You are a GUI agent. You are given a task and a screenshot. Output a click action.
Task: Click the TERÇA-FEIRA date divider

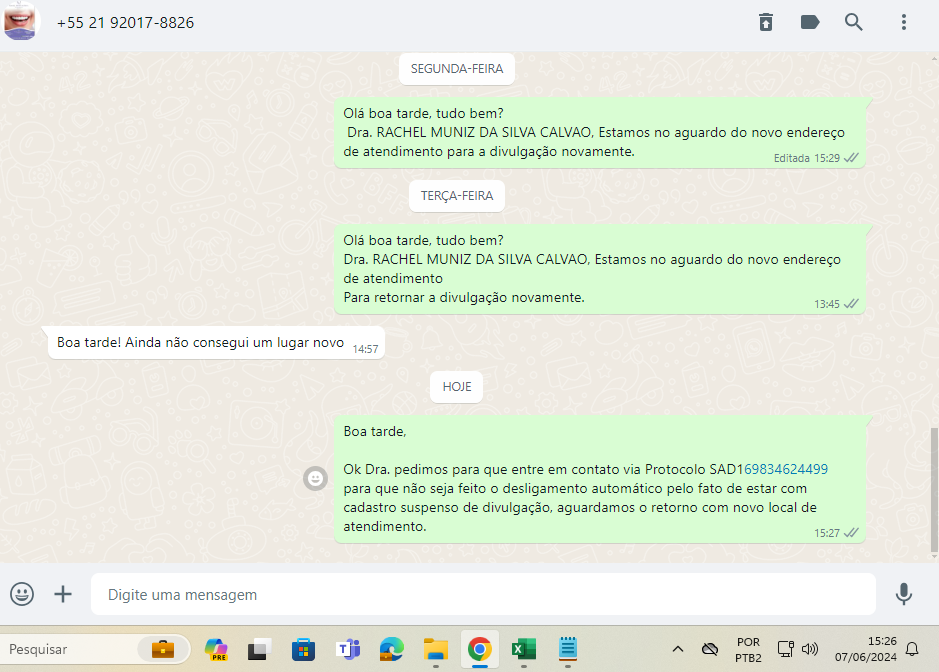click(457, 196)
